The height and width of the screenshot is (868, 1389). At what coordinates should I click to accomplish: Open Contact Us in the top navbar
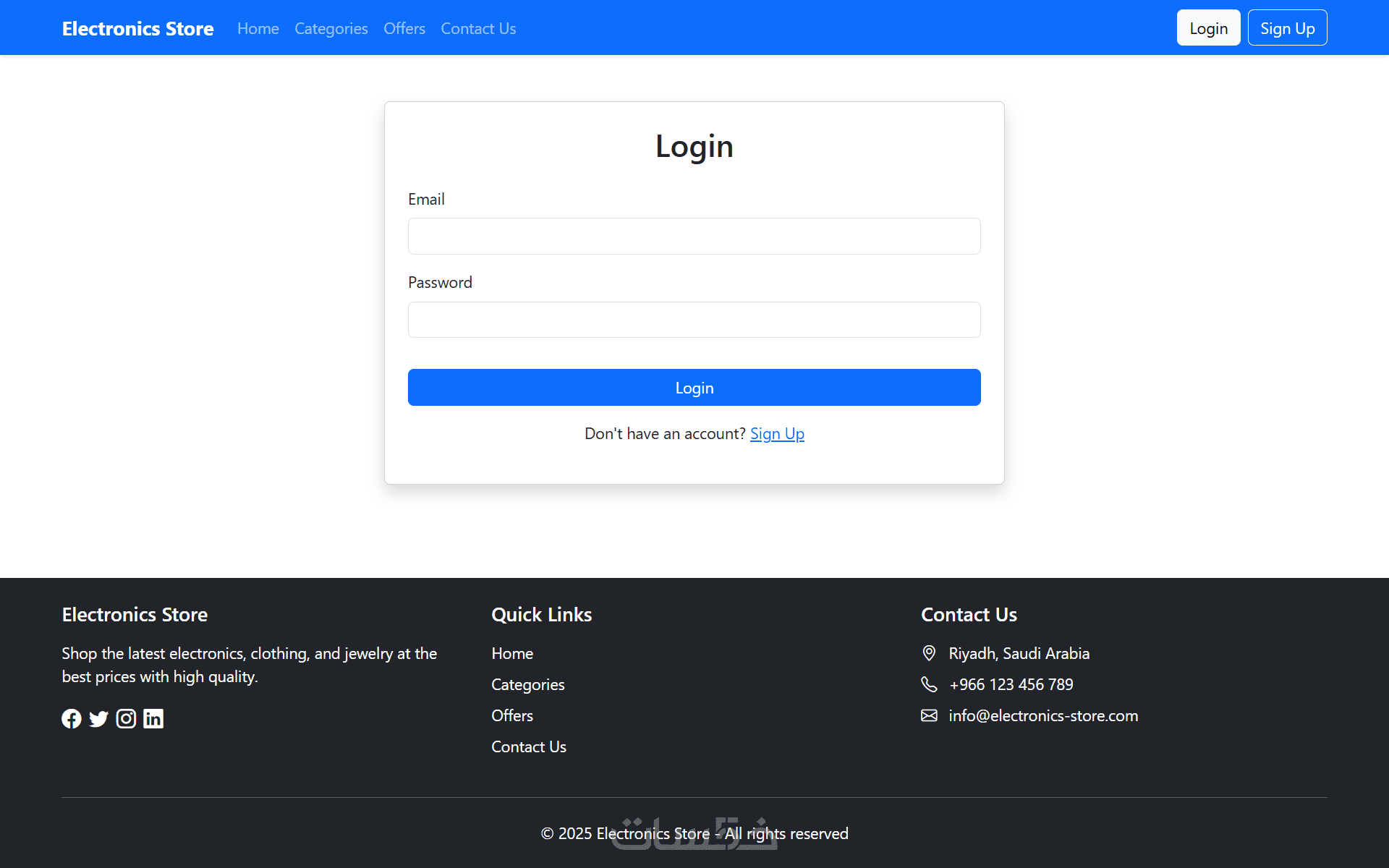pyautogui.click(x=478, y=28)
